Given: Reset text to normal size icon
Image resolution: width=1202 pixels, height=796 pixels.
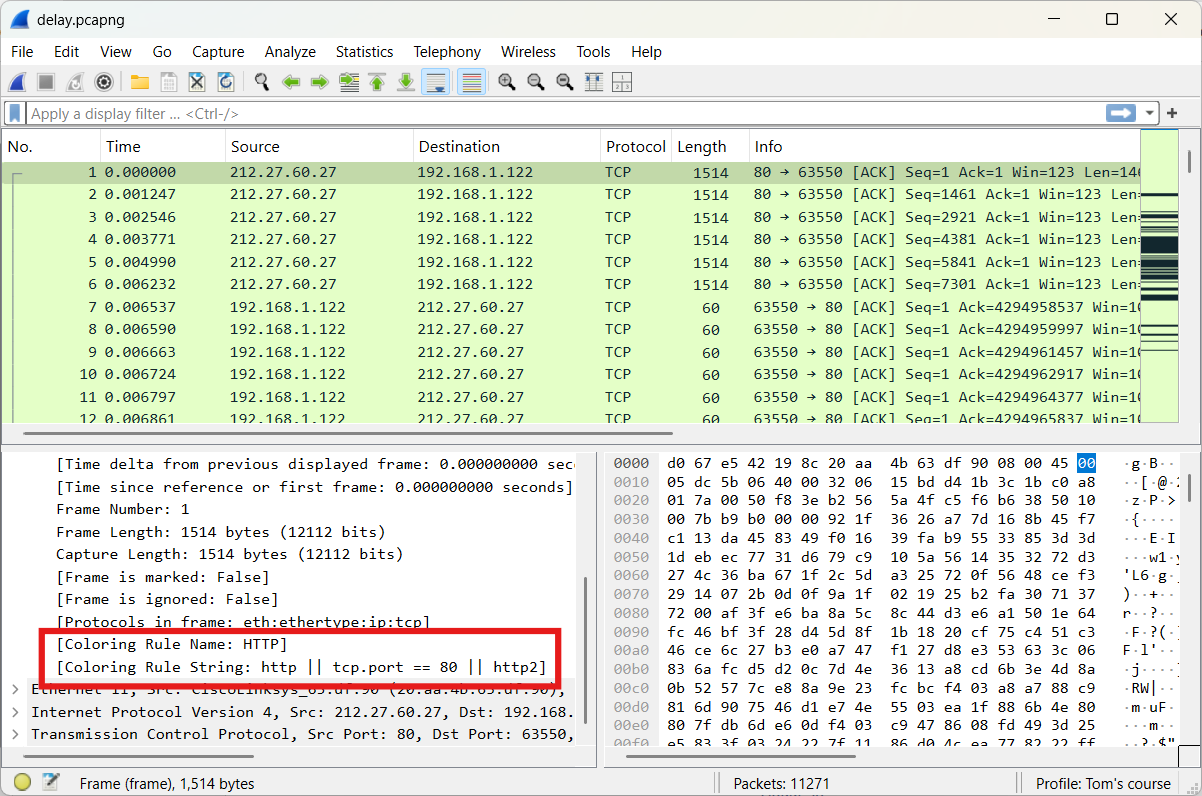Looking at the screenshot, I should [565, 82].
